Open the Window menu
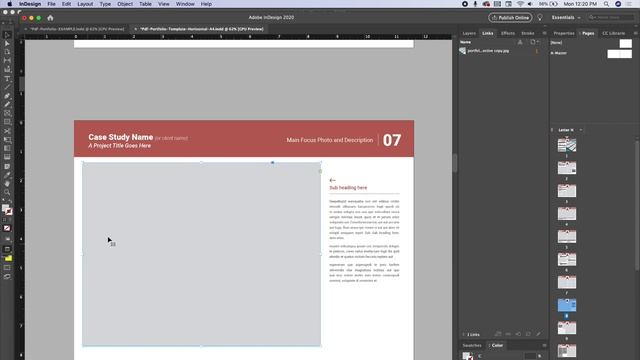 185,4
